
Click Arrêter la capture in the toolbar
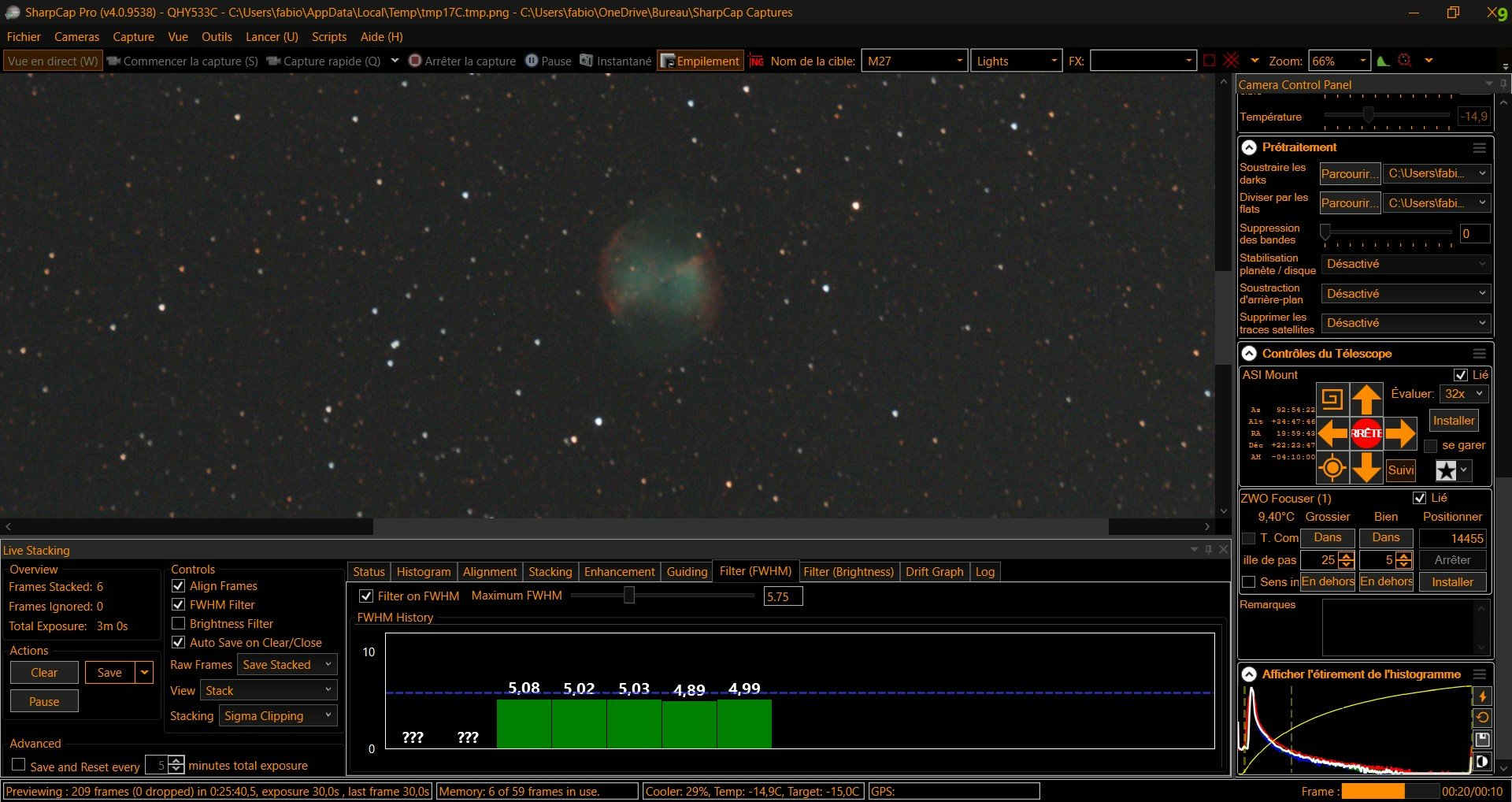pos(462,61)
